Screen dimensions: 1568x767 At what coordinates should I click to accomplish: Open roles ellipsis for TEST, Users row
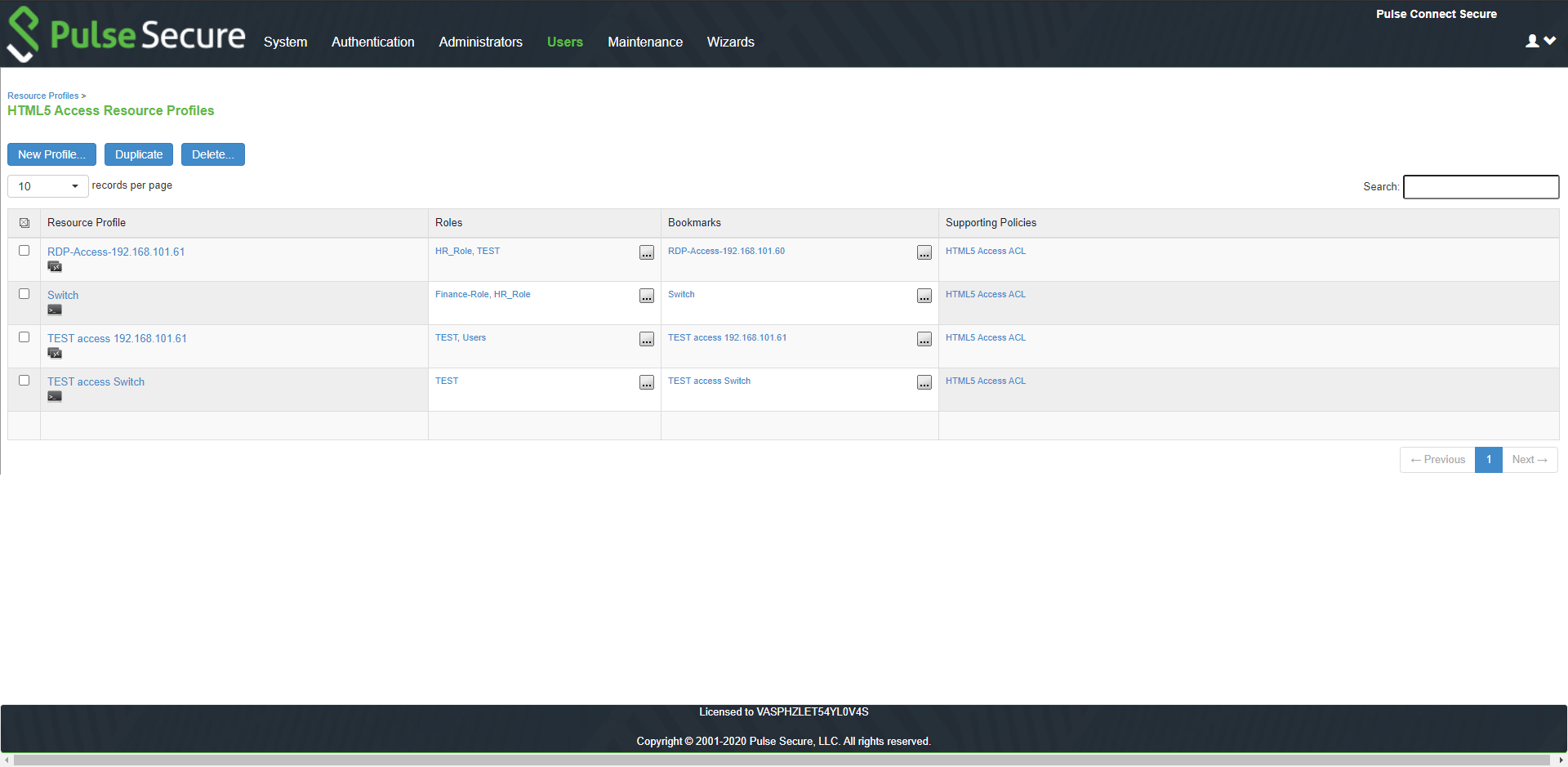pyautogui.click(x=647, y=340)
